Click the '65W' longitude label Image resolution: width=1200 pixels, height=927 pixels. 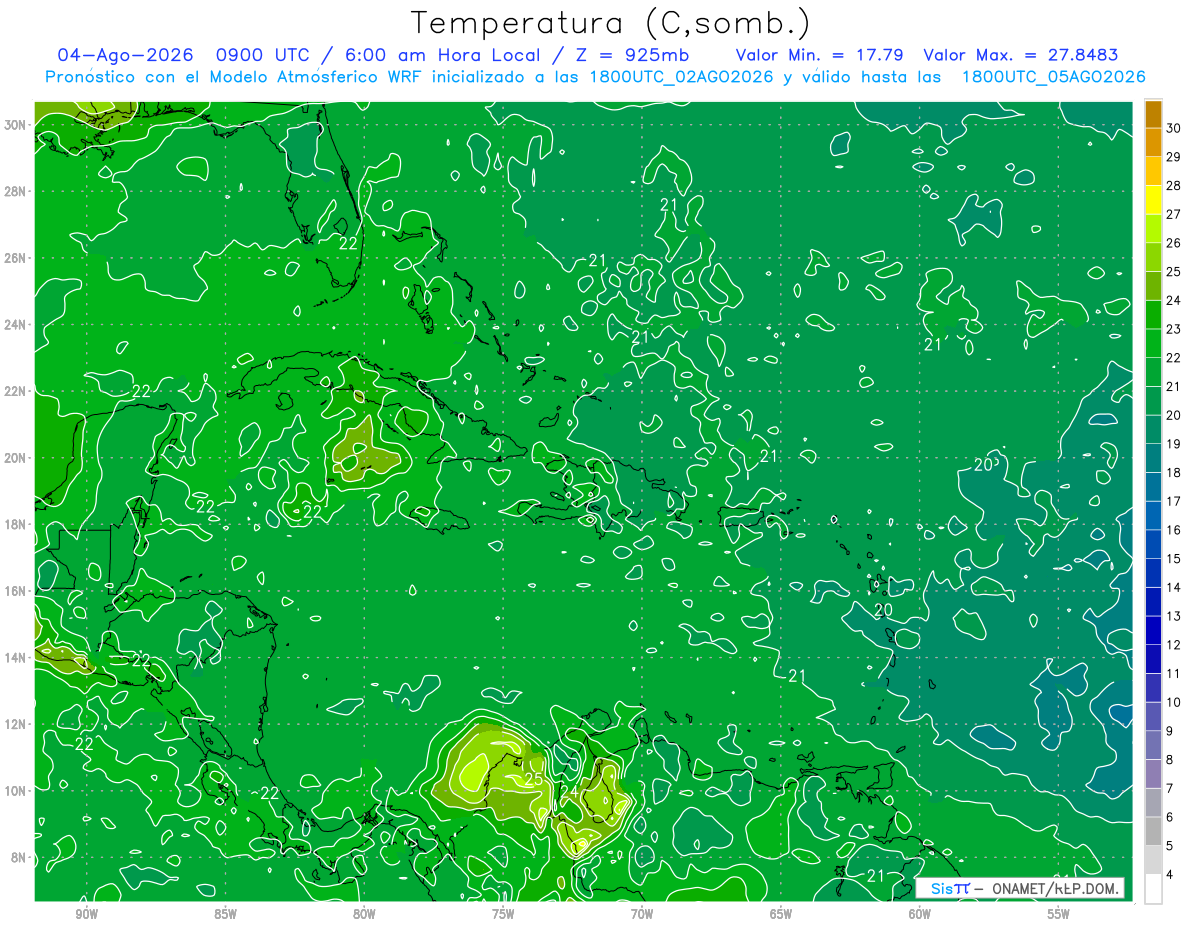click(x=781, y=913)
